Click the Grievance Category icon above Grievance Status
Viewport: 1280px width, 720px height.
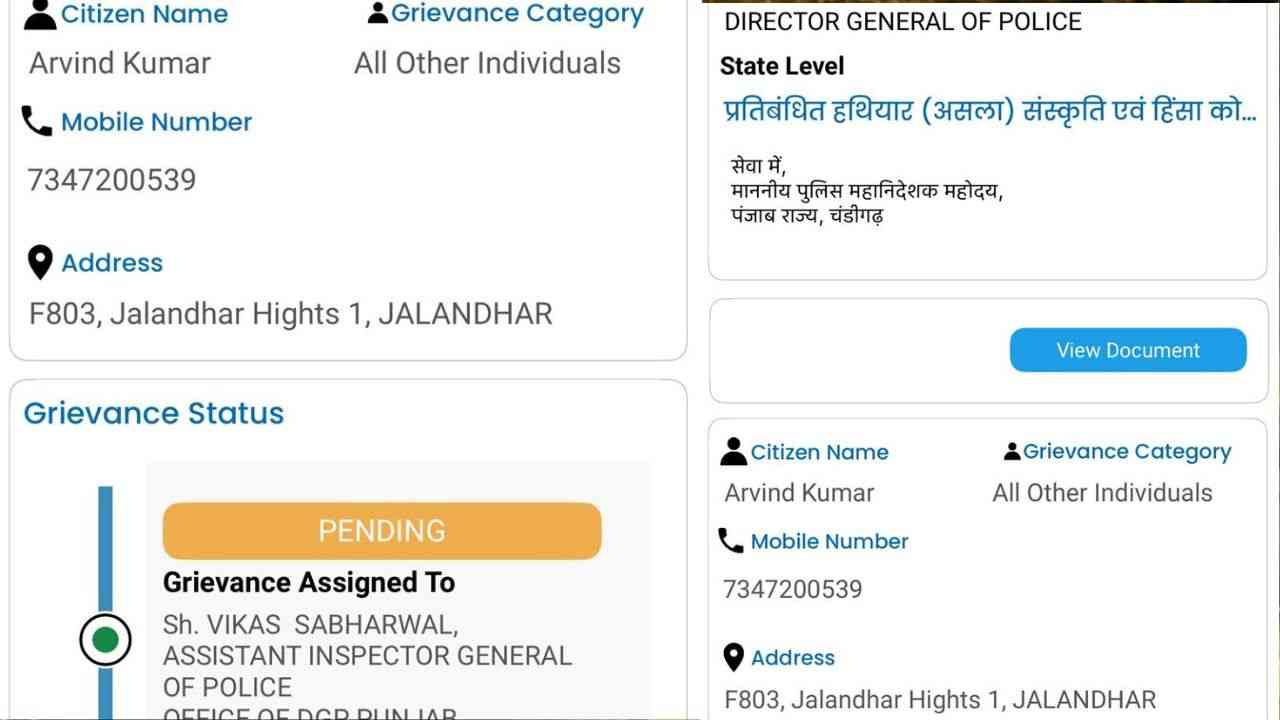378,14
